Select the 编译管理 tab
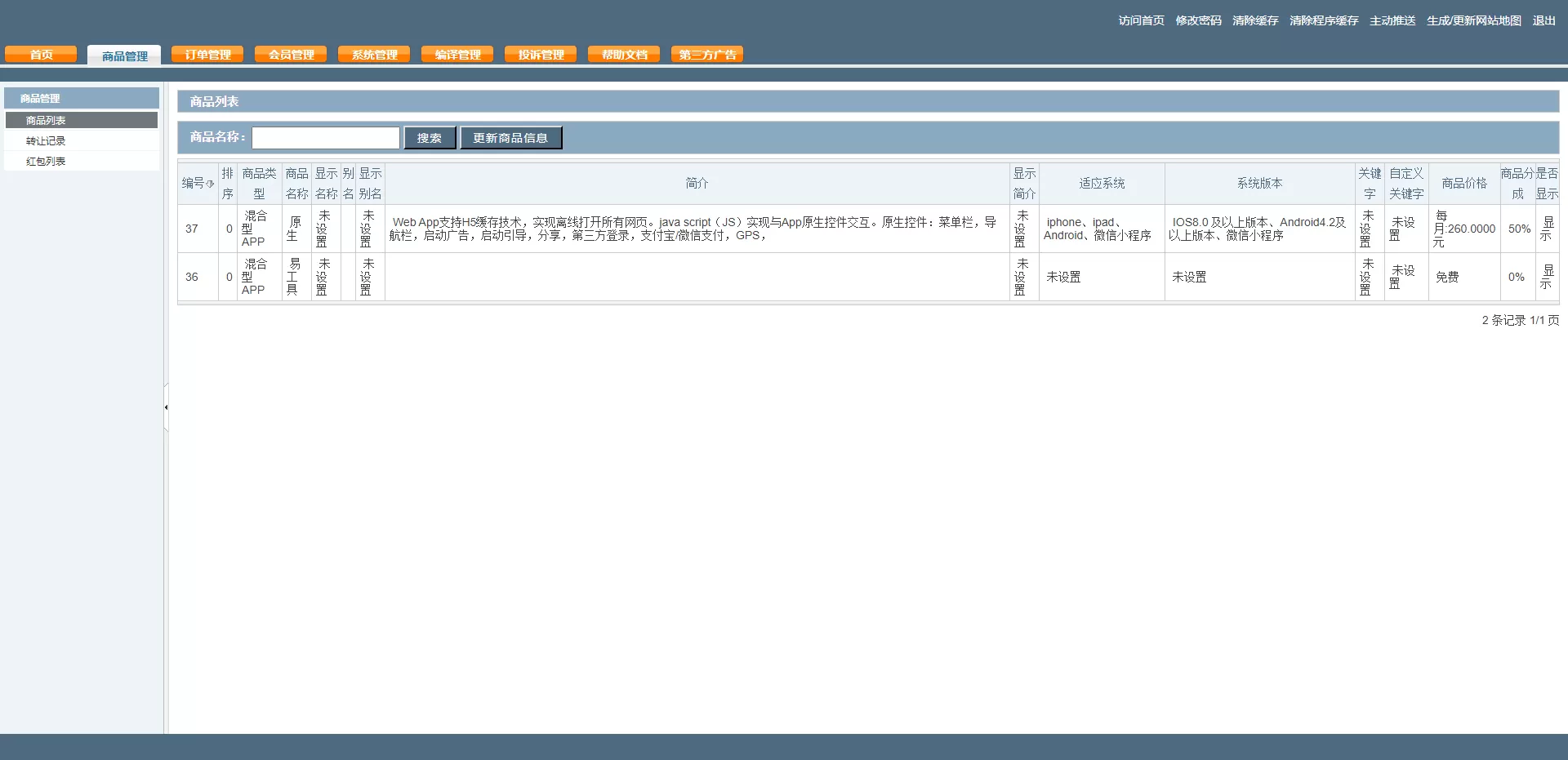Screen dimensions: 1568x760 pos(457,55)
